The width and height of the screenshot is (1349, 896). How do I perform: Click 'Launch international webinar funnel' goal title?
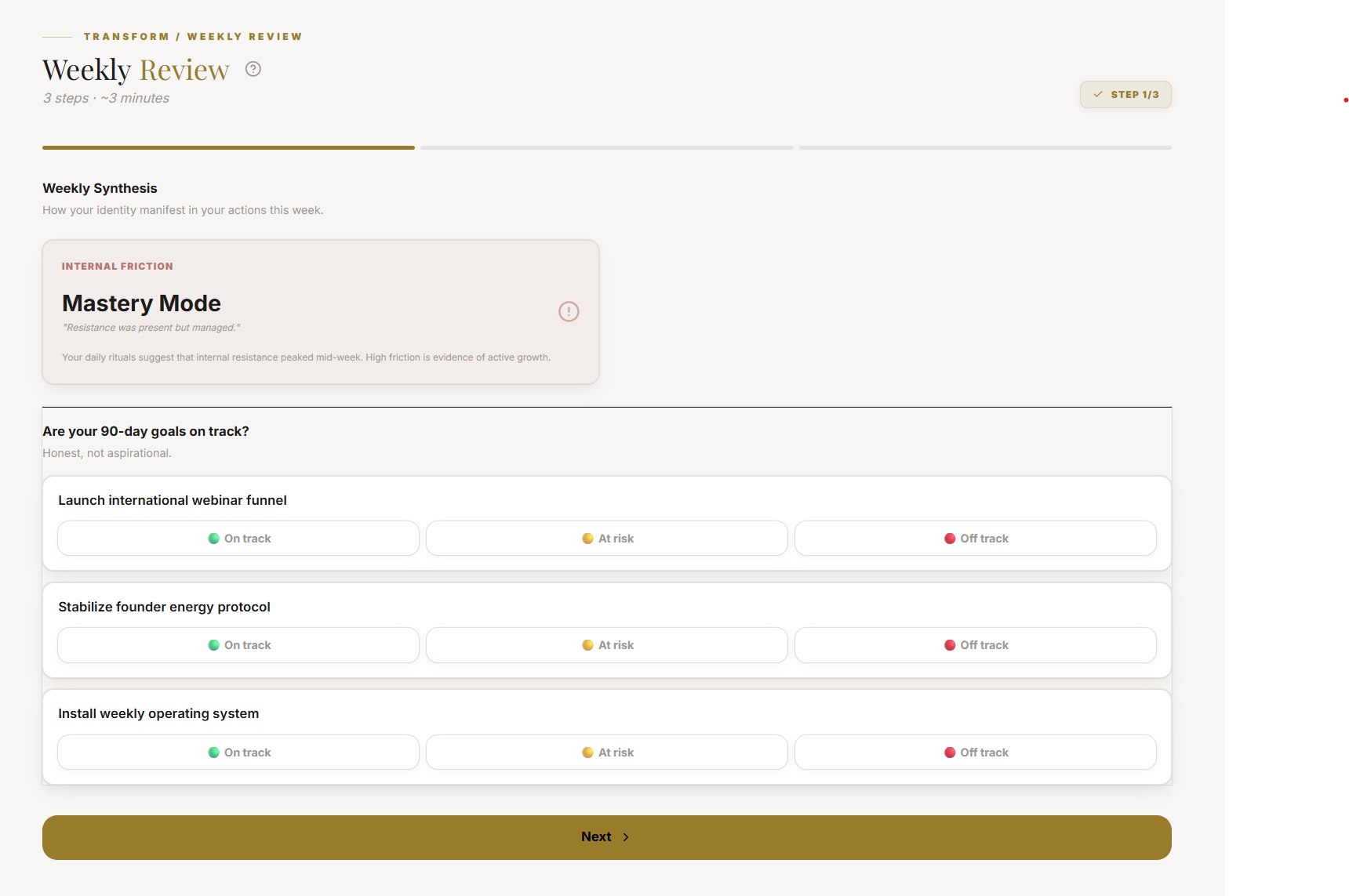pos(173,500)
